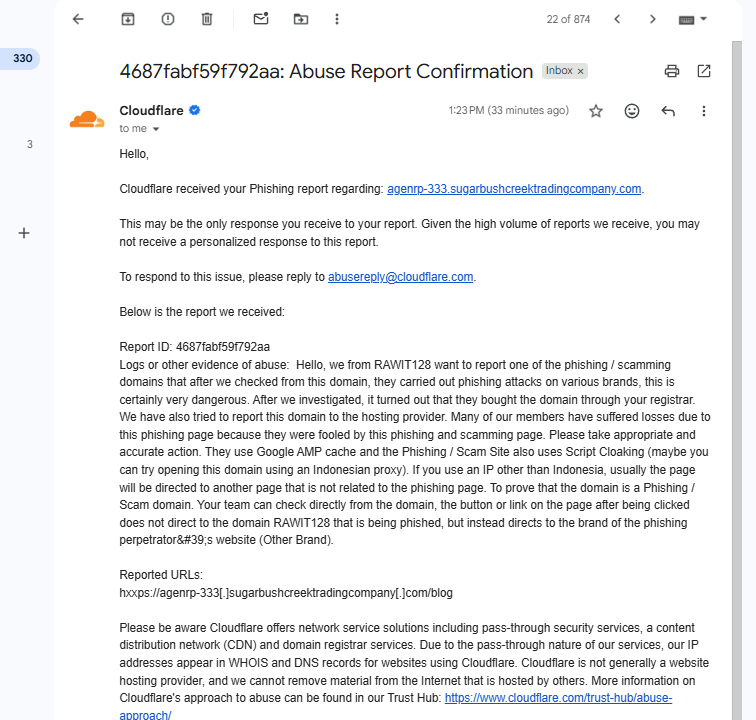Screen dimensions: 756x720
Task: Click the sidebar label count 3
Action: (30, 144)
